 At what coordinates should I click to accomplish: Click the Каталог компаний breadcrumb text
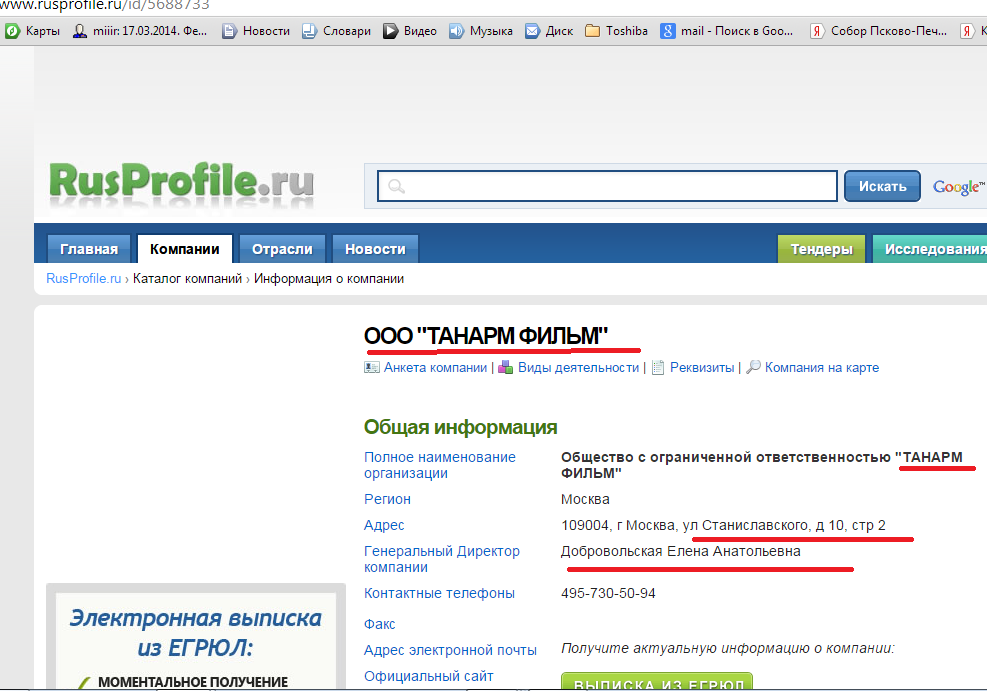[187, 279]
